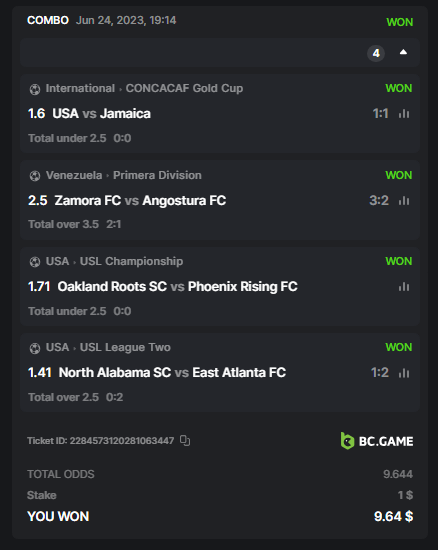
Task: Click soccer ball icon beside International
Action: (35, 89)
